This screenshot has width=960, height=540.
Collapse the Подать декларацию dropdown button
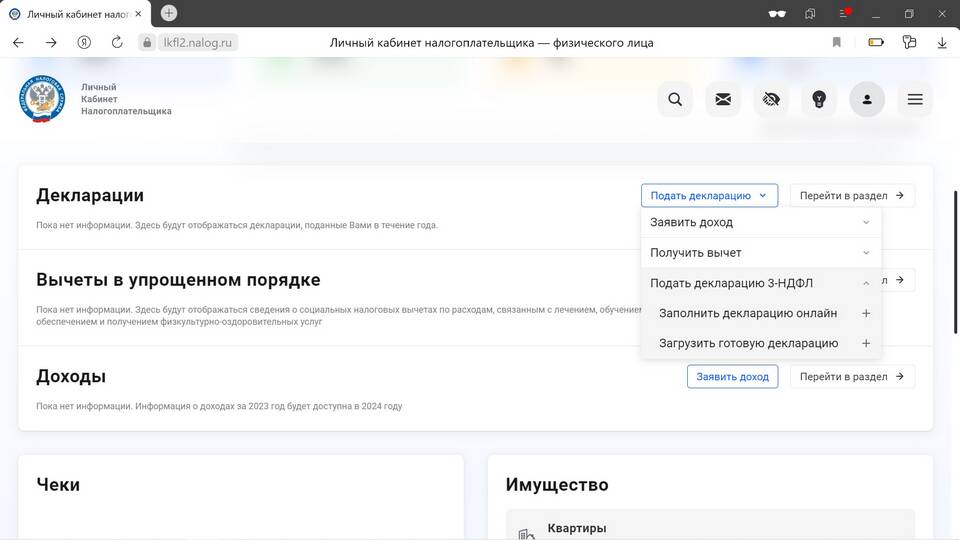pyautogui.click(x=710, y=195)
